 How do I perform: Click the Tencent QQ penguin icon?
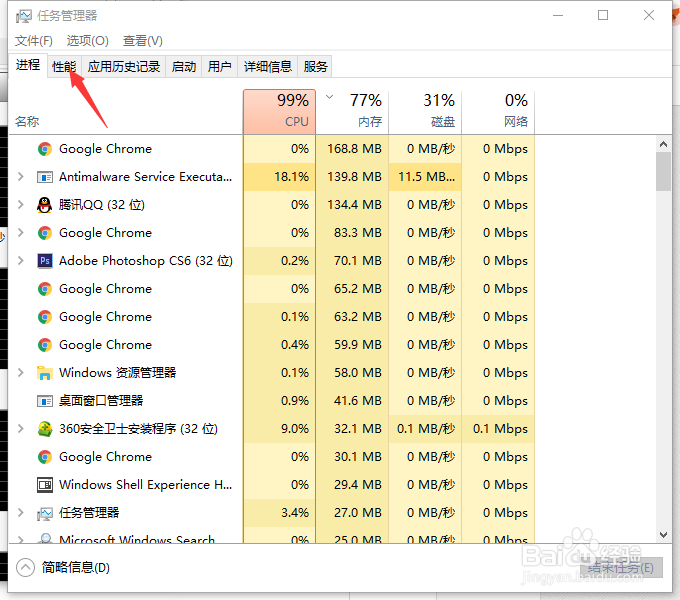[x=44, y=205]
